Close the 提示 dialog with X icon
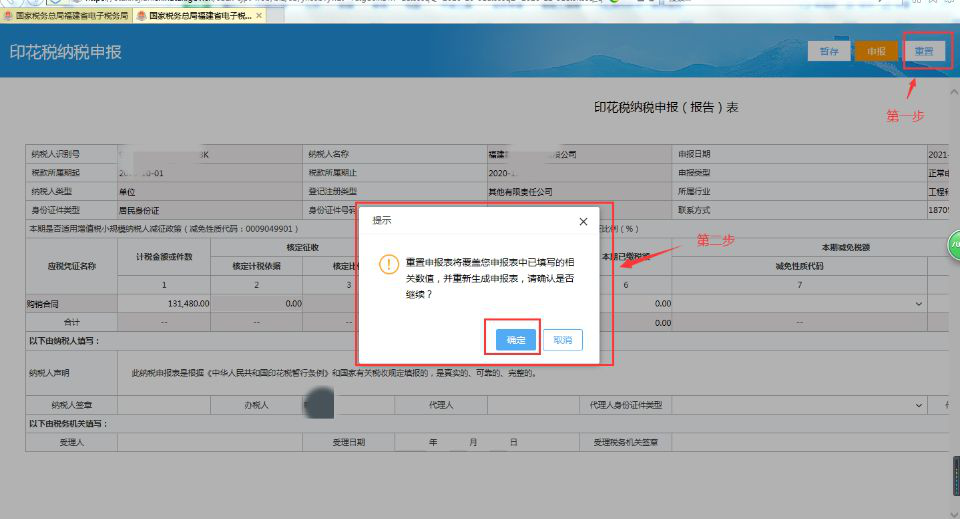This screenshot has width=960, height=519. 583,221
